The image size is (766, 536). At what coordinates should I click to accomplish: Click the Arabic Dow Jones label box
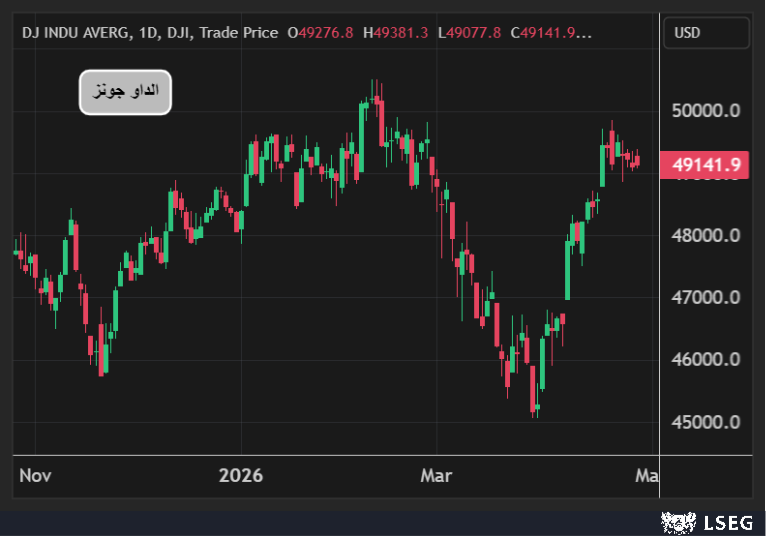126,92
